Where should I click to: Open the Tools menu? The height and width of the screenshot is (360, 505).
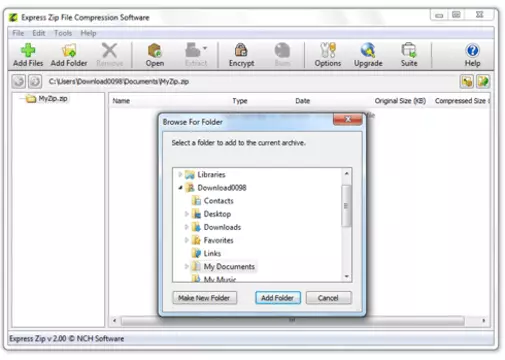point(63,33)
